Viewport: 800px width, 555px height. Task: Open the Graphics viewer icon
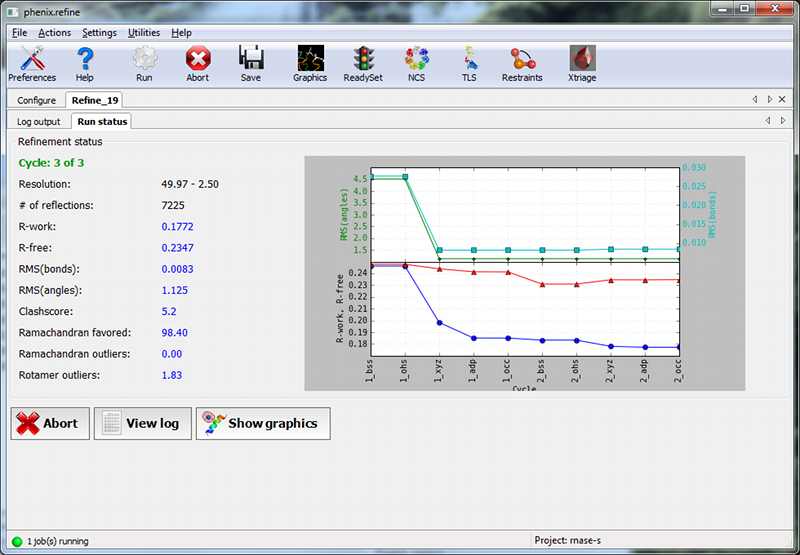point(310,62)
